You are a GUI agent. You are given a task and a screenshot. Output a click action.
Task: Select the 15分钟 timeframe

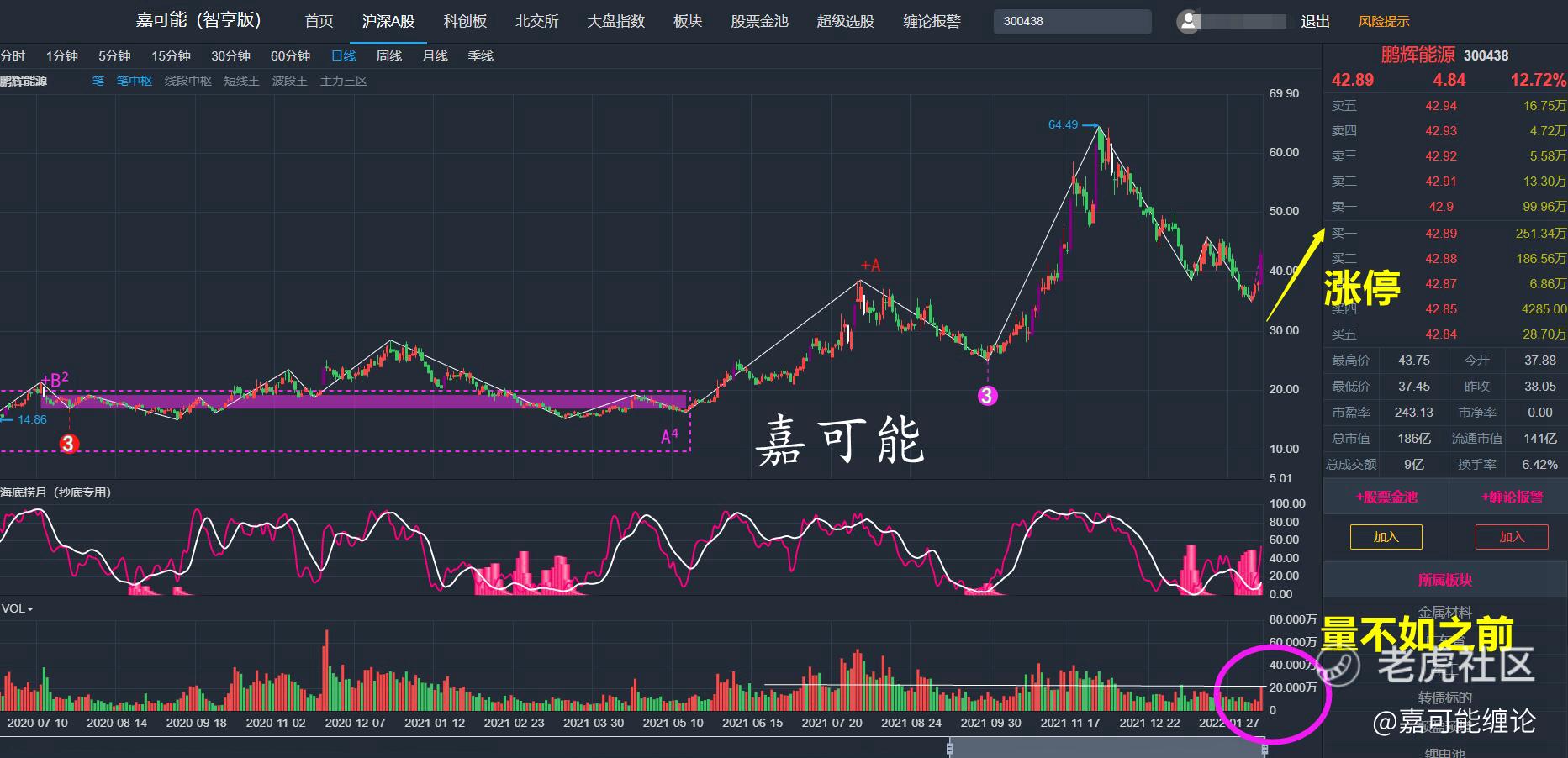(x=171, y=56)
